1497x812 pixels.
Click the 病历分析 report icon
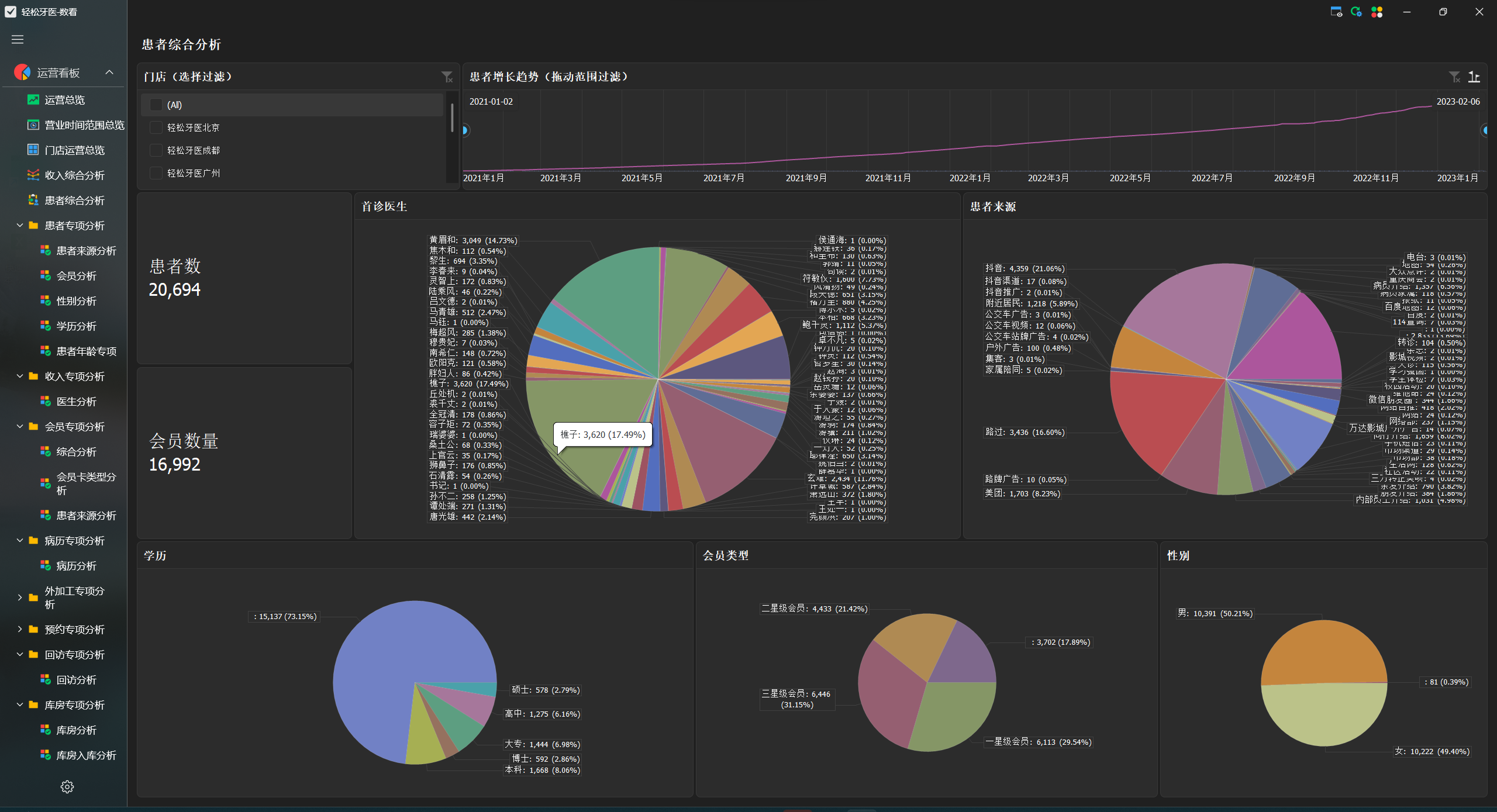[45, 566]
